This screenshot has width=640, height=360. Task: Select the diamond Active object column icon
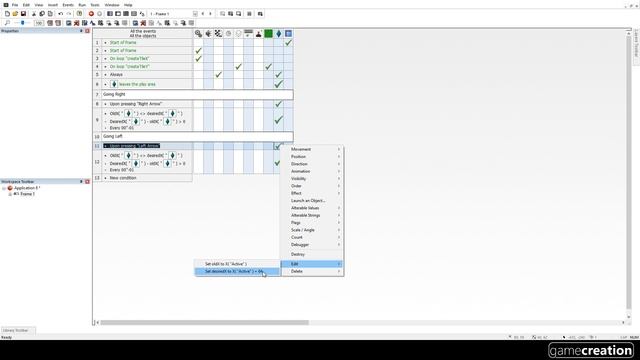click(x=278, y=33)
